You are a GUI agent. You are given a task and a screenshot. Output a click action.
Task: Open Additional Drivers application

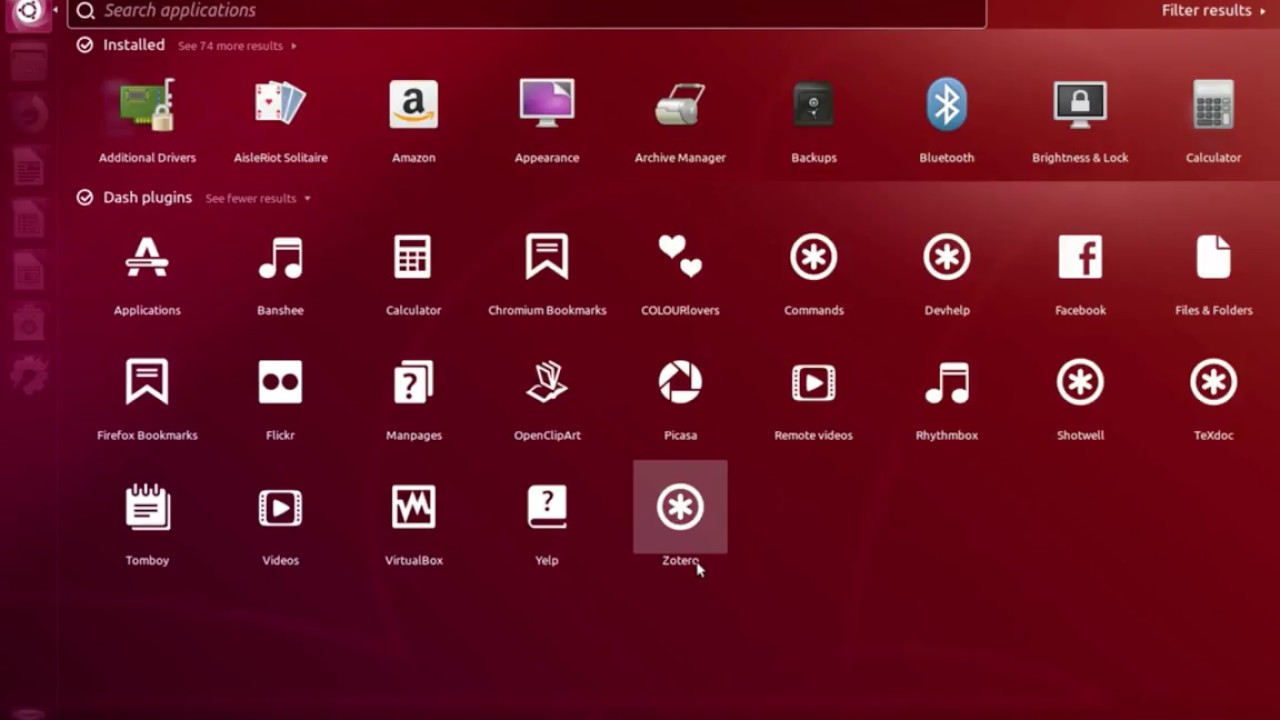coord(147,105)
